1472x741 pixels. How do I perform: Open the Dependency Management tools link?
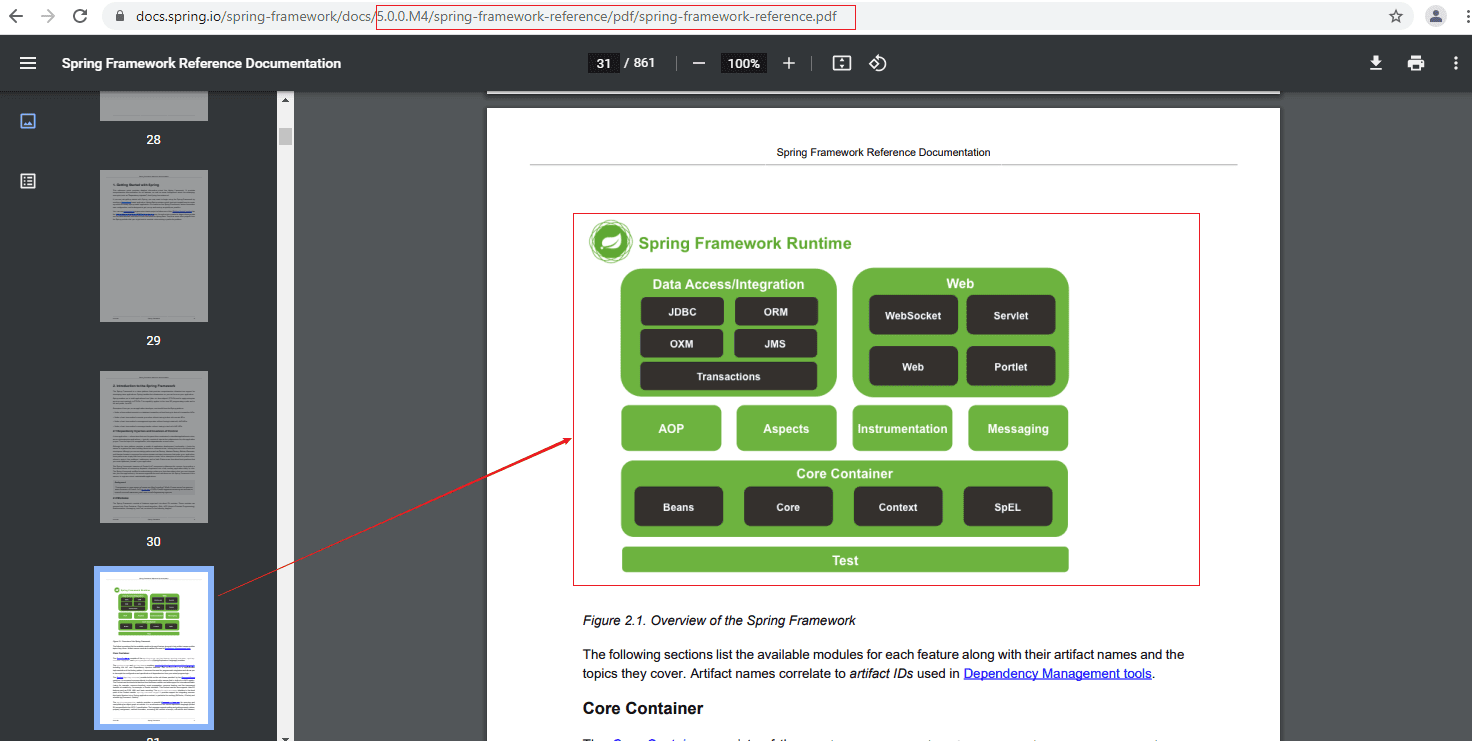[1057, 674]
